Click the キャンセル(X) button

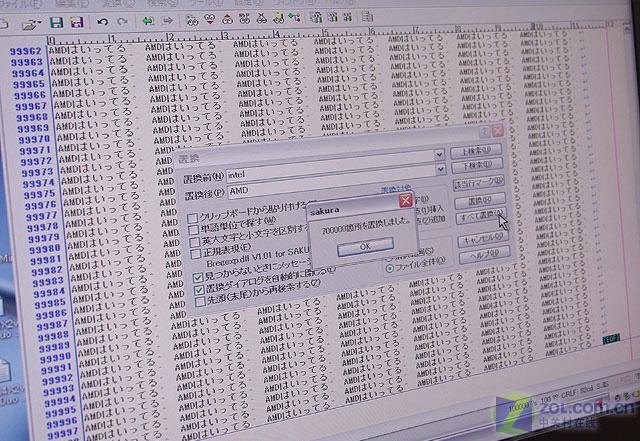[483, 239]
